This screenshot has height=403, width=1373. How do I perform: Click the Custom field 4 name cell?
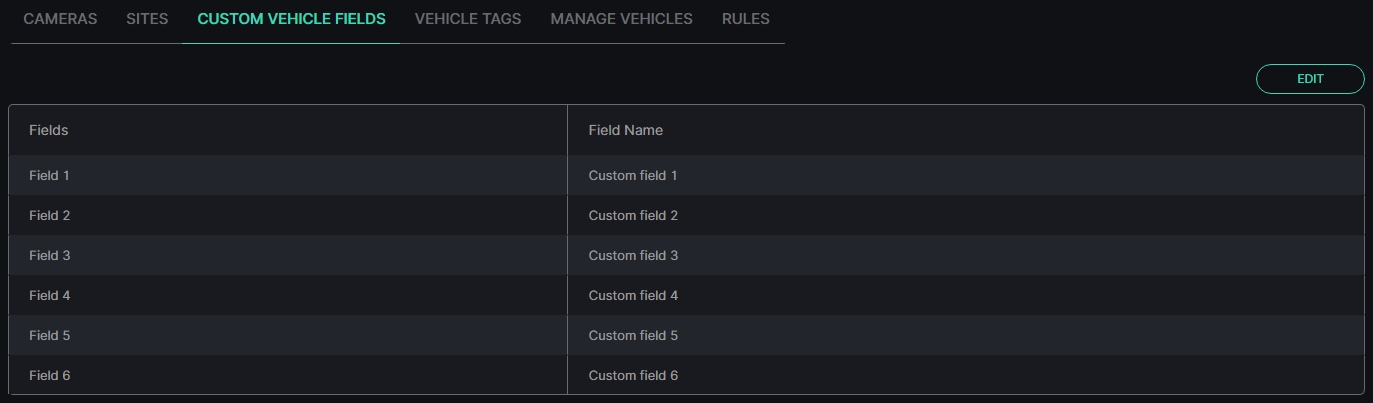click(965, 295)
